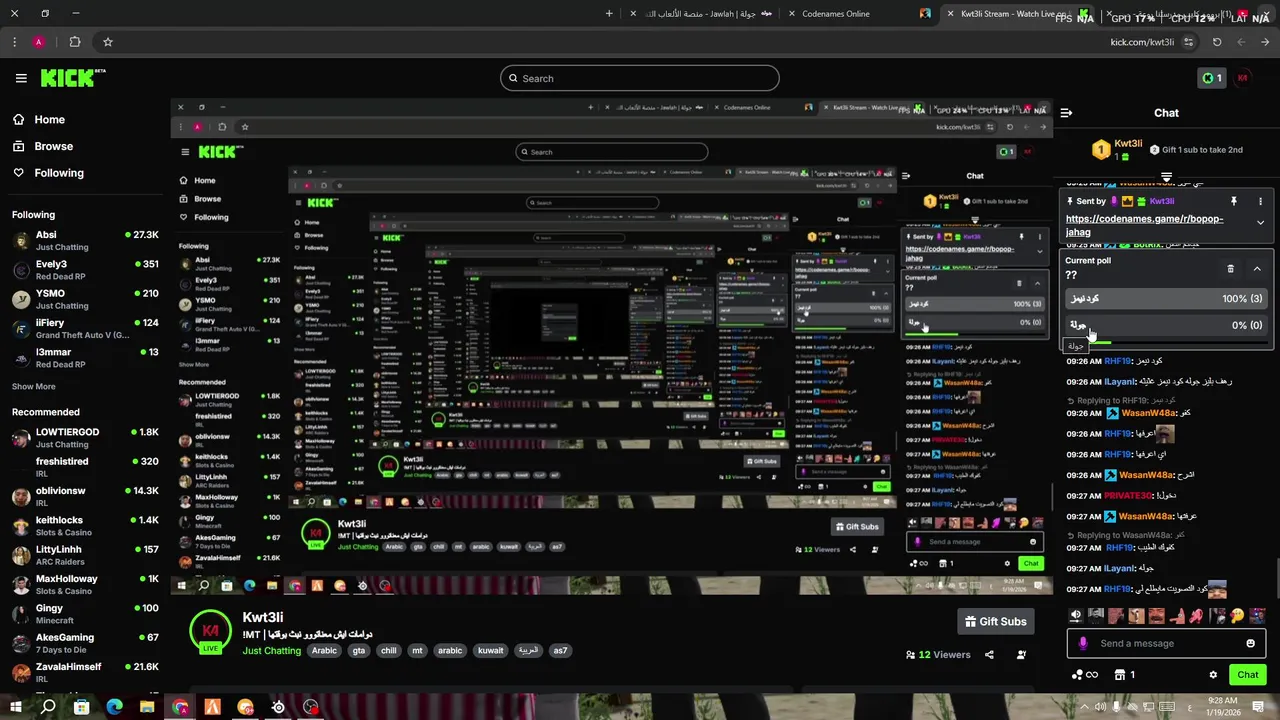Bookmark page with the star icon
This screenshot has height=720, width=1280.
coord(108,42)
